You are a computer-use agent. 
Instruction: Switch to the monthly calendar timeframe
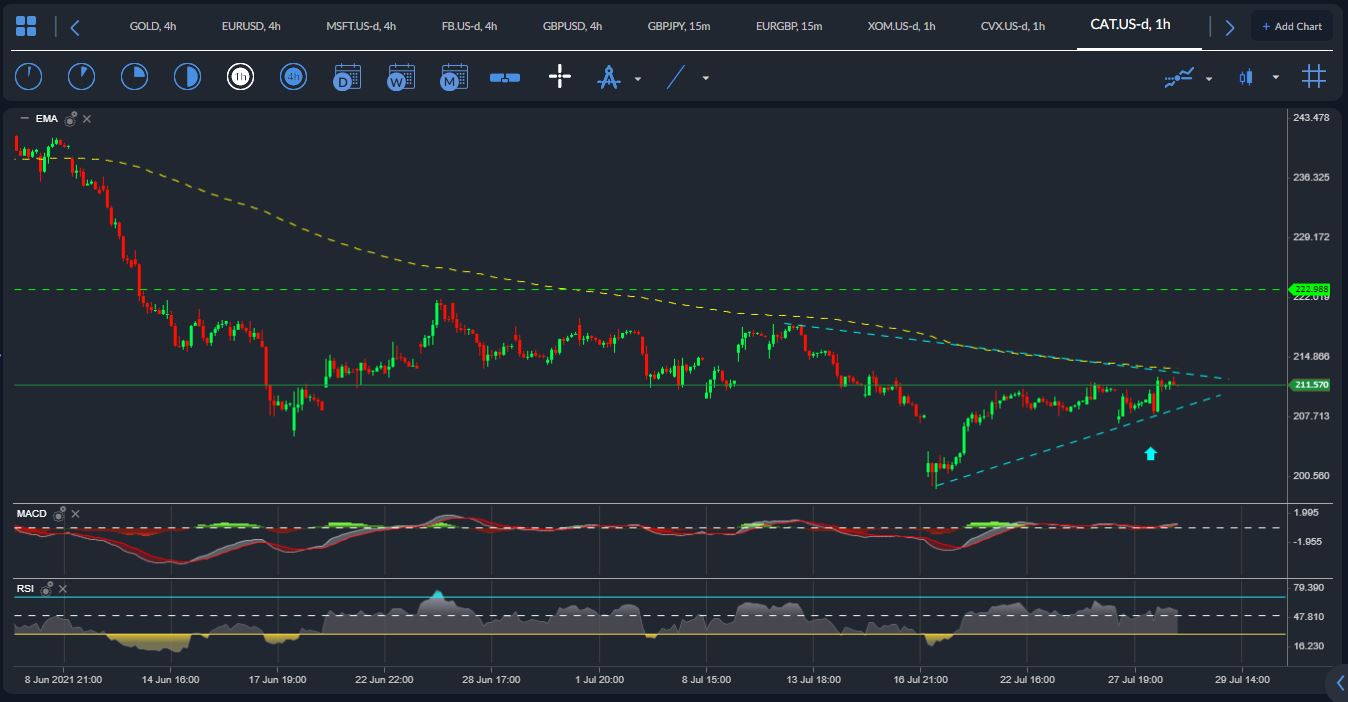click(455, 76)
